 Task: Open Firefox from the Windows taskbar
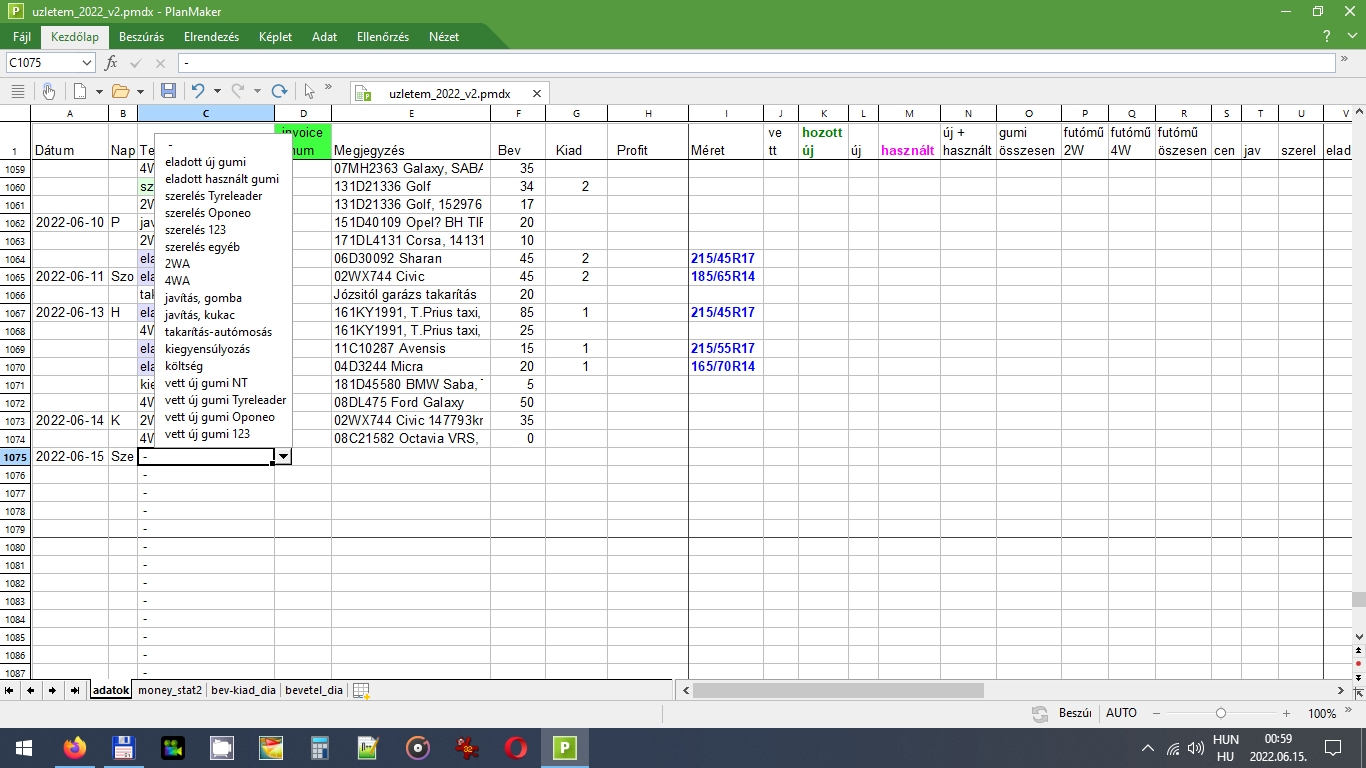click(x=74, y=747)
